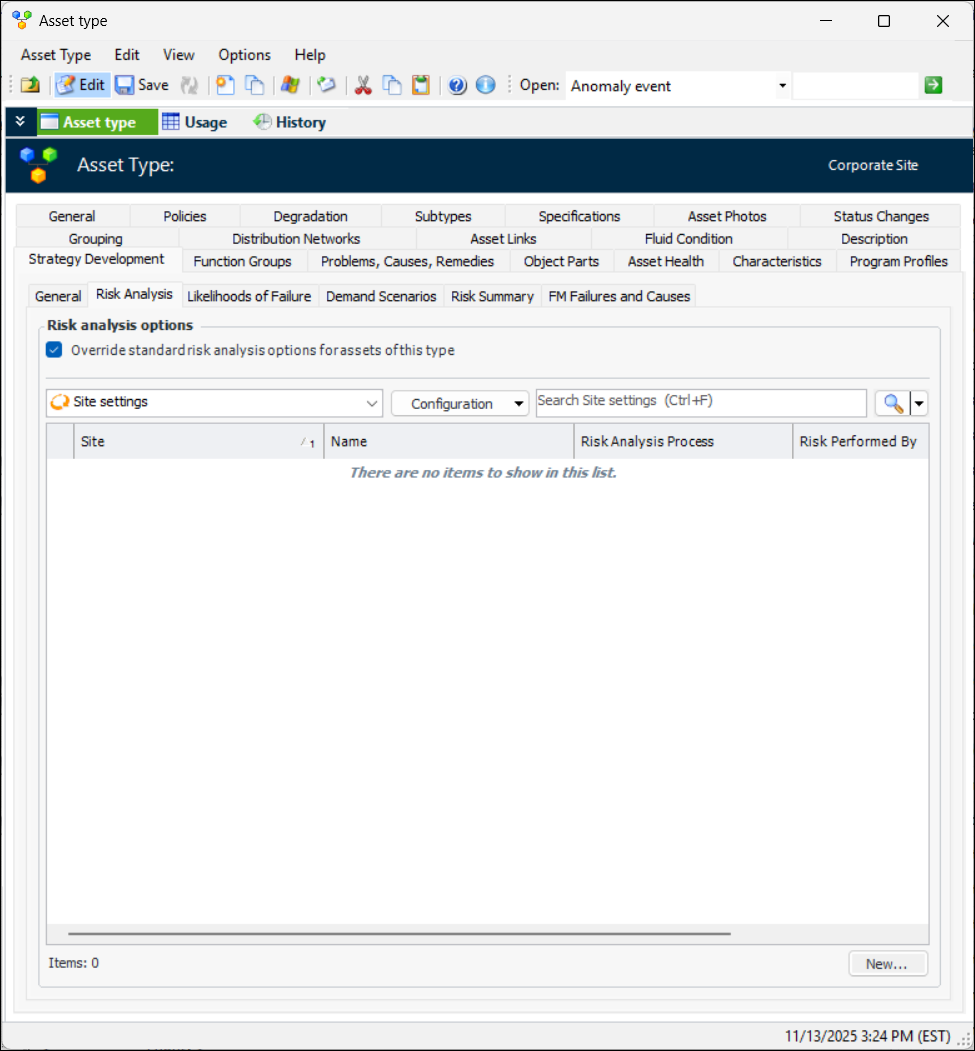Select the Characteristics tab
975x1051 pixels.
777,261
